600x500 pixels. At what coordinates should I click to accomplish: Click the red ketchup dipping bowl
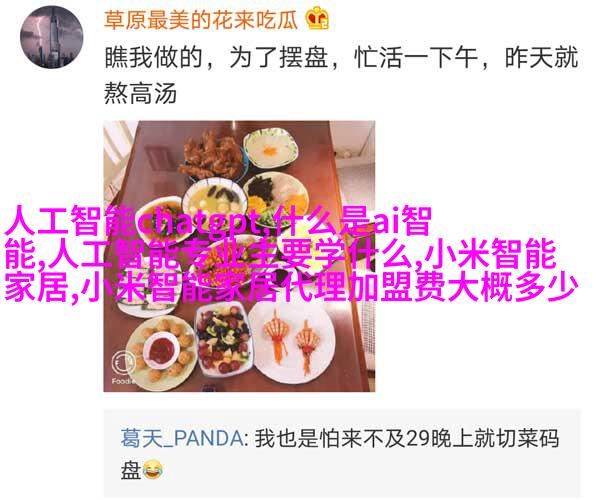[161, 350]
